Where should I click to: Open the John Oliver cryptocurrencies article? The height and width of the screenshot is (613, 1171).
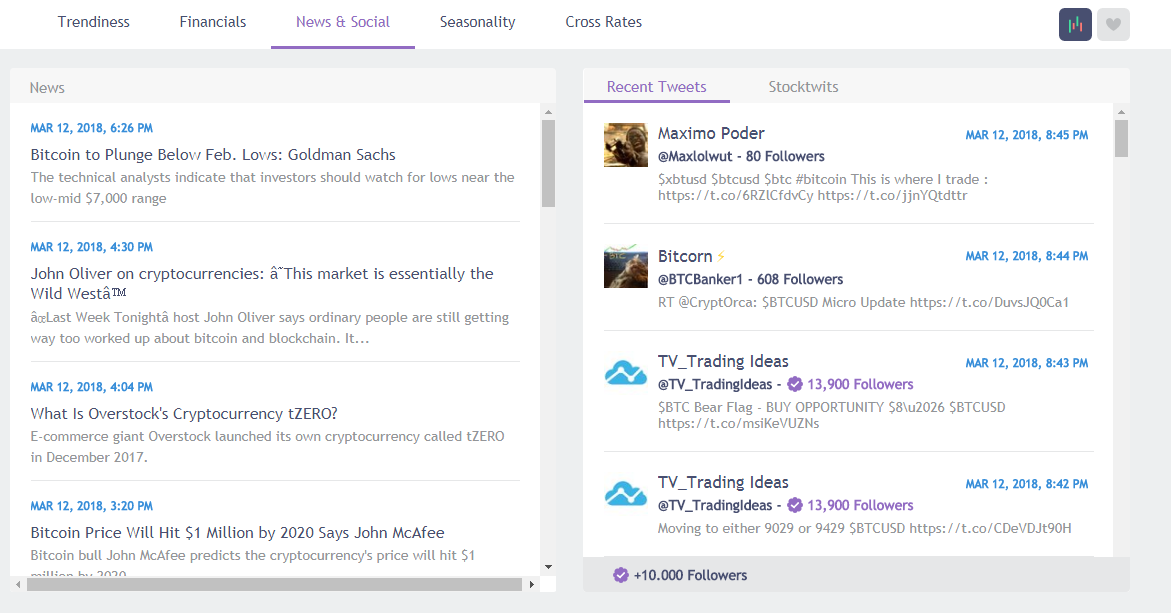(262, 283)
